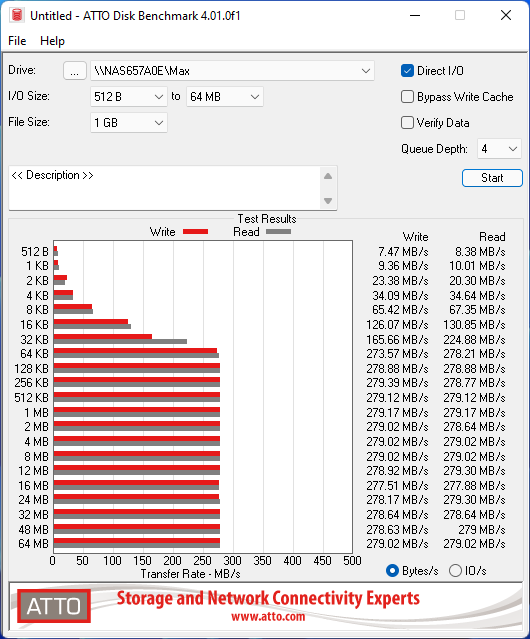Minimize the ATTO Disk Benchmark window
The width and height of the screenshot is (530, 639).
(415, 15)
